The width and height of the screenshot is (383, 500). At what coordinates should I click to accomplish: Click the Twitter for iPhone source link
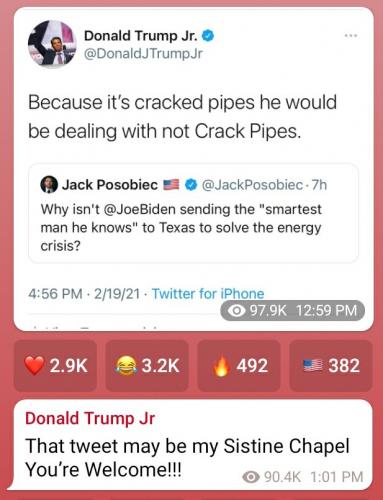point(208,294)
